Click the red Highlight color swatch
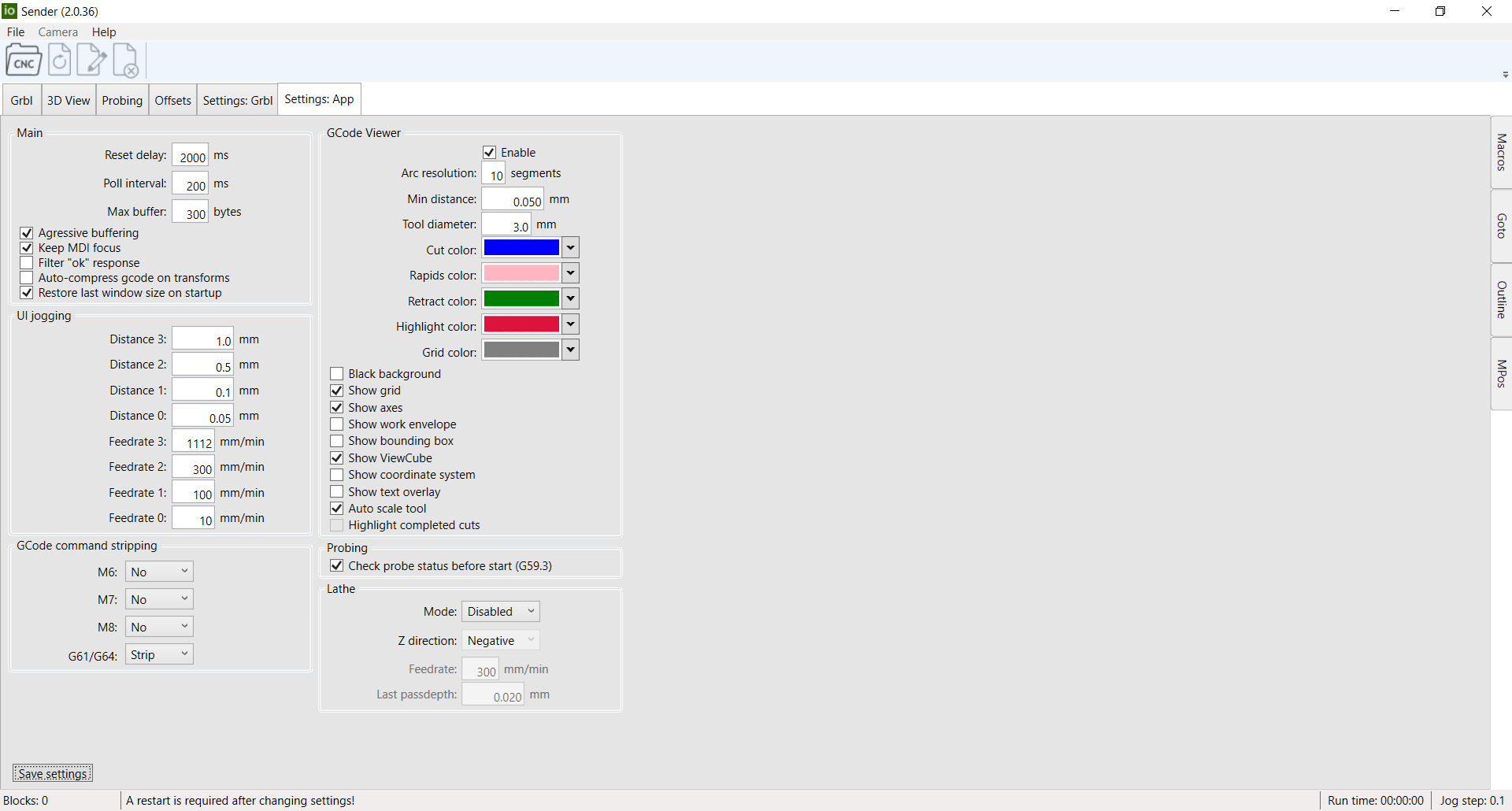This screenshot has width=1512, height=811. coord(521,324)
